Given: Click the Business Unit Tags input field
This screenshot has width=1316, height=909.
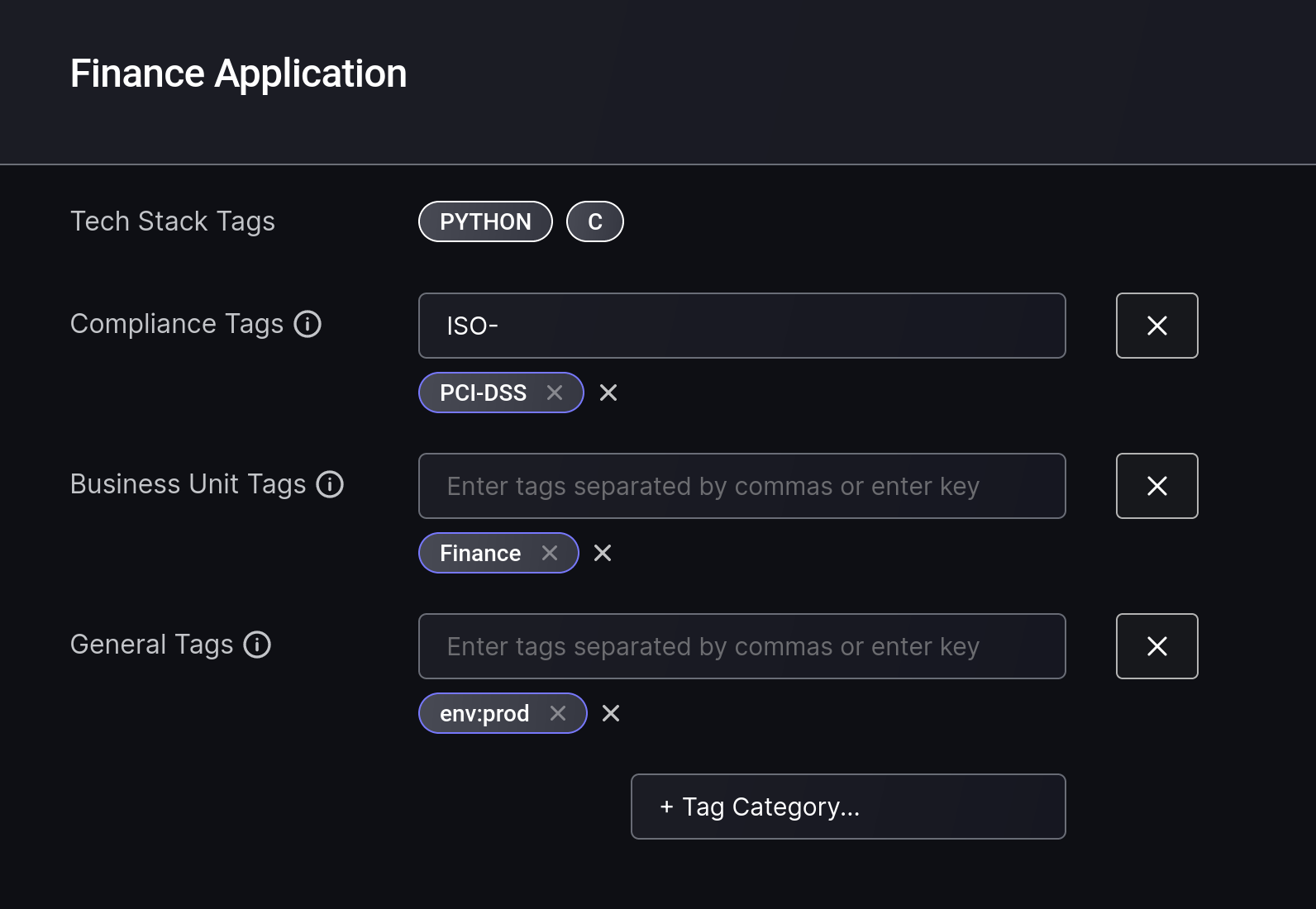Looking at the screenshot, I should (741, 486).
